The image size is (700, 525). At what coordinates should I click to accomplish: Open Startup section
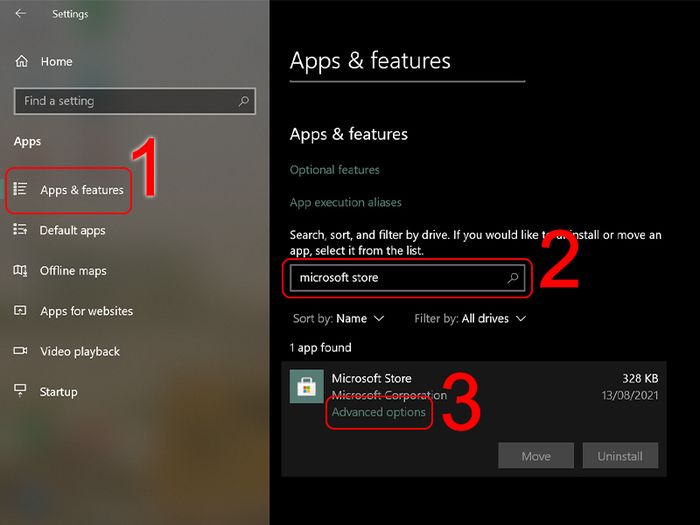[58, 392]
